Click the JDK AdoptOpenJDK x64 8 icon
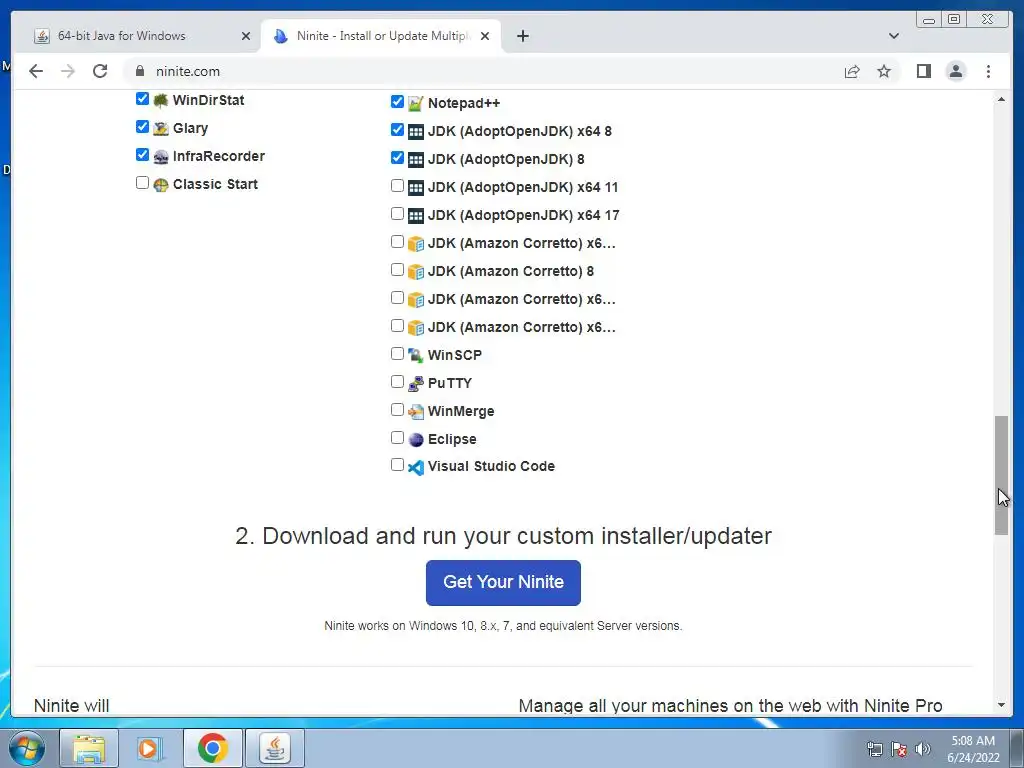1024x768 pixels. point(416,131)
